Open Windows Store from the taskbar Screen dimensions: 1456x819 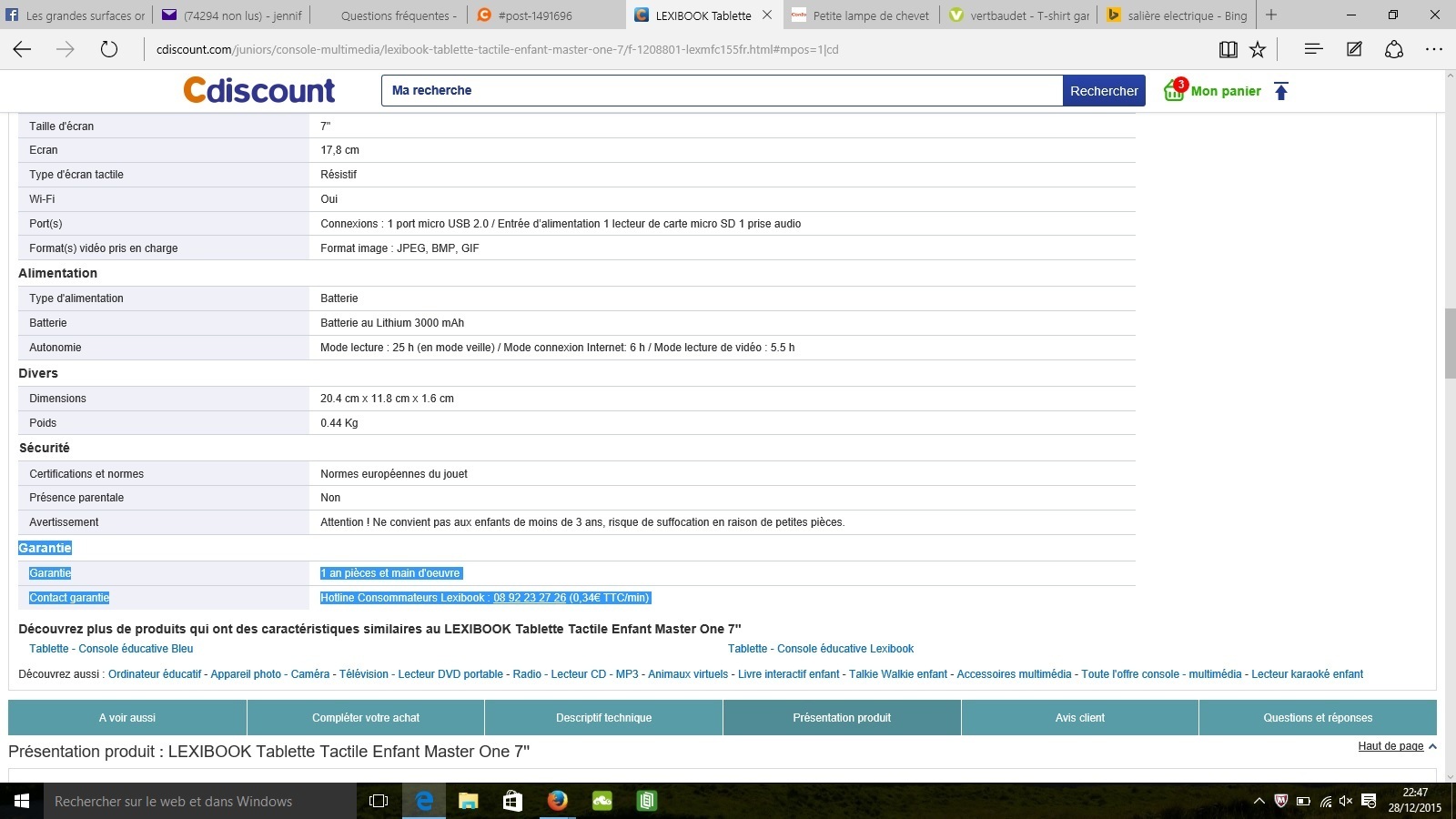coord(512,801)
